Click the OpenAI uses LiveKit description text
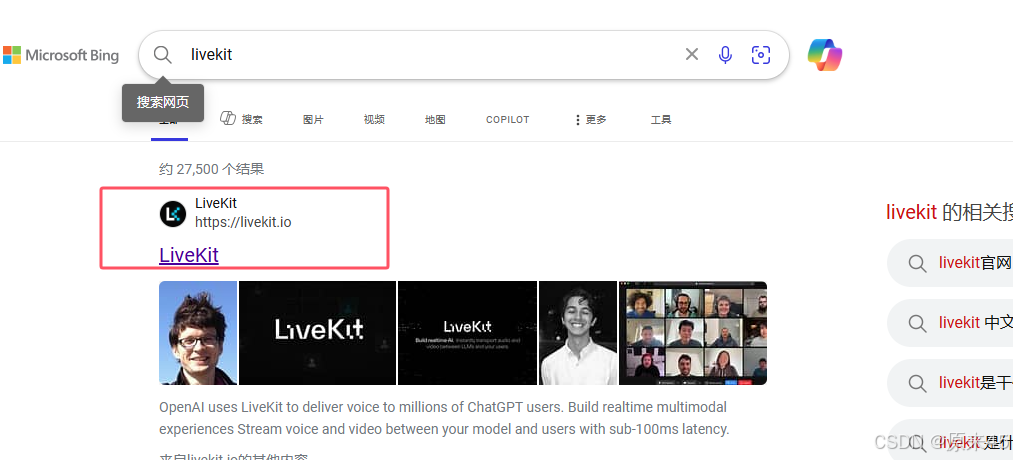1013x460 pixels. (444, 418)
